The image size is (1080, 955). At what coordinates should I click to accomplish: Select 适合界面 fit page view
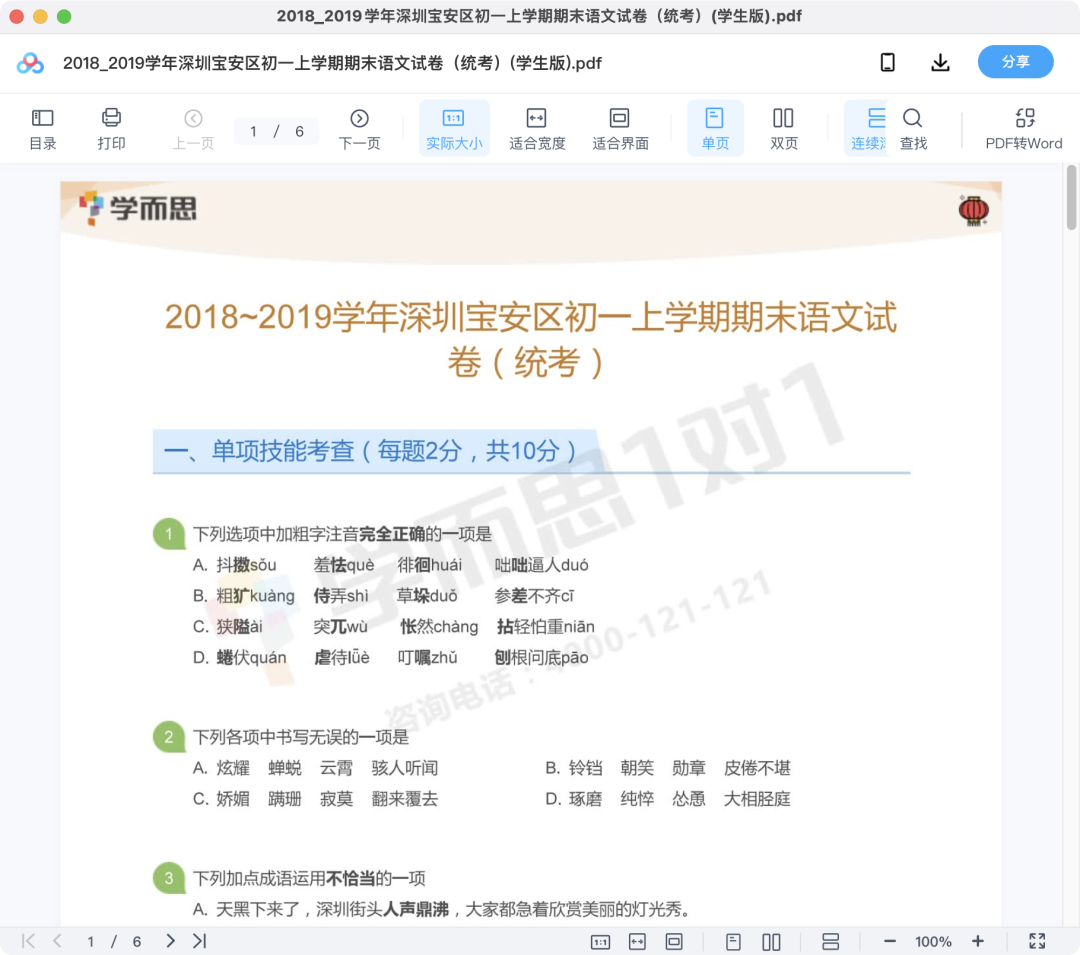point(620,129)
